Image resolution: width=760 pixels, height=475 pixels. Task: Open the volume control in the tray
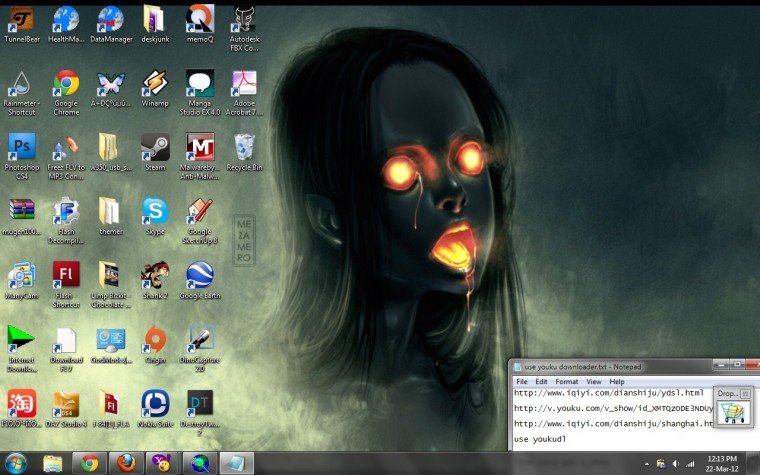tap(676, 464)
